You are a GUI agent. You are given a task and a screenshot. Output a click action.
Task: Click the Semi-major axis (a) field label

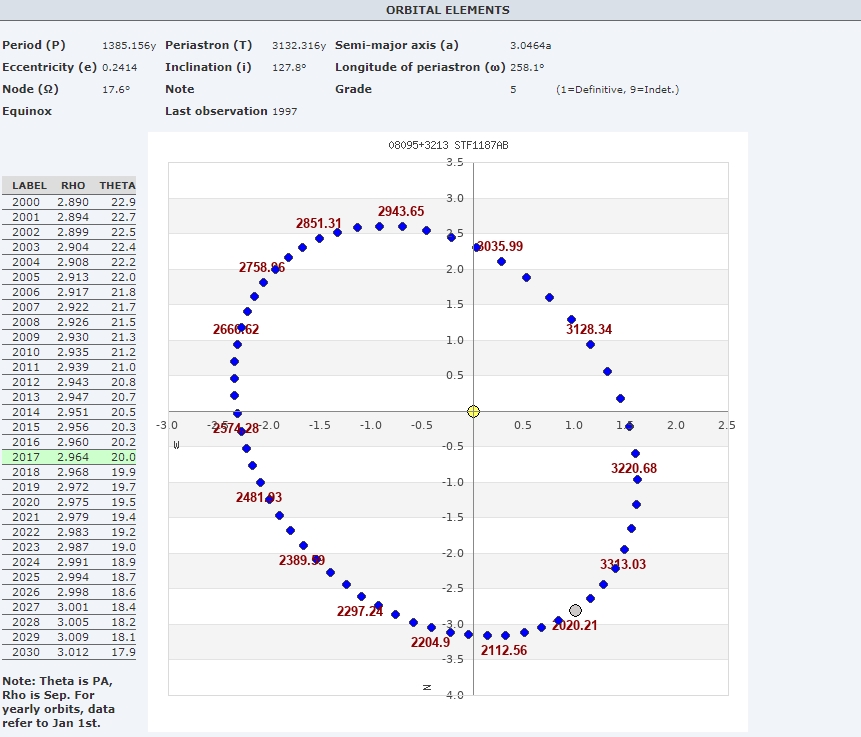(x=396, y=45)
